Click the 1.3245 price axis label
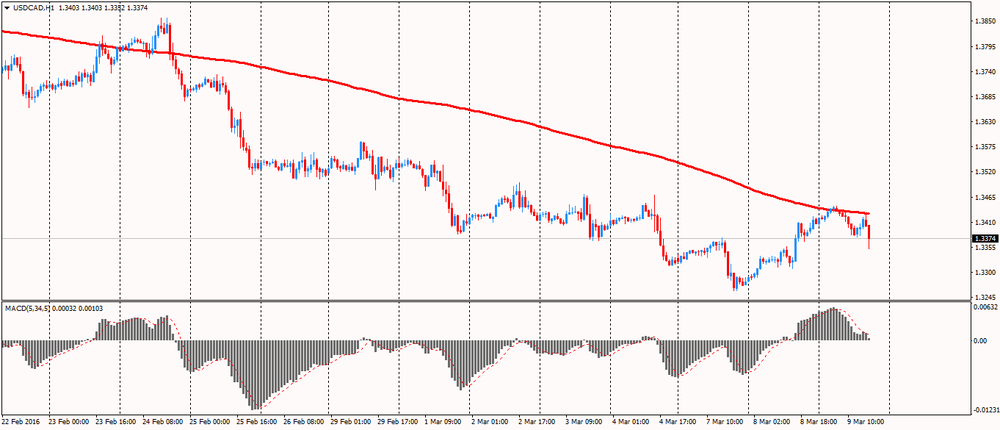Viewport: 1000px width, 430px height. click(x=986, y=297)
